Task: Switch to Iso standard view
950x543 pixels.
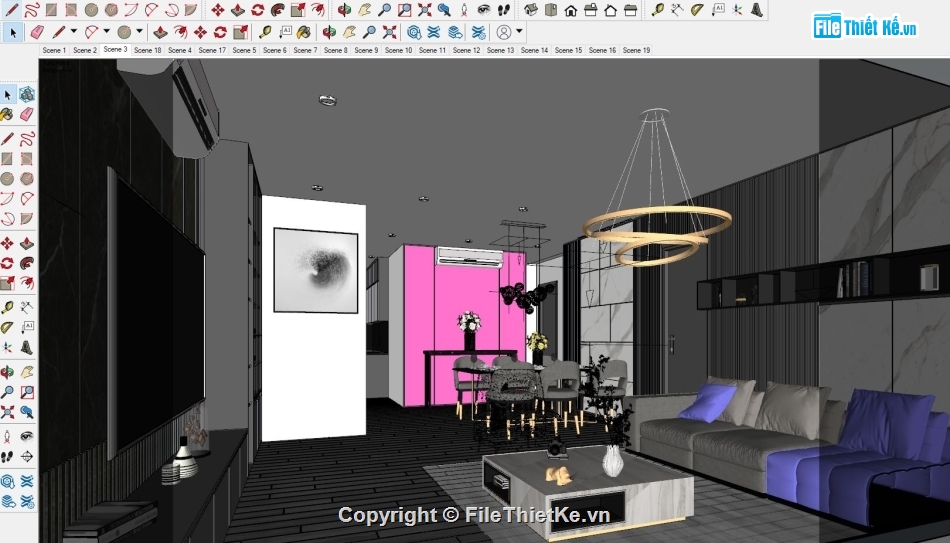Action: (x=531, y=10)
